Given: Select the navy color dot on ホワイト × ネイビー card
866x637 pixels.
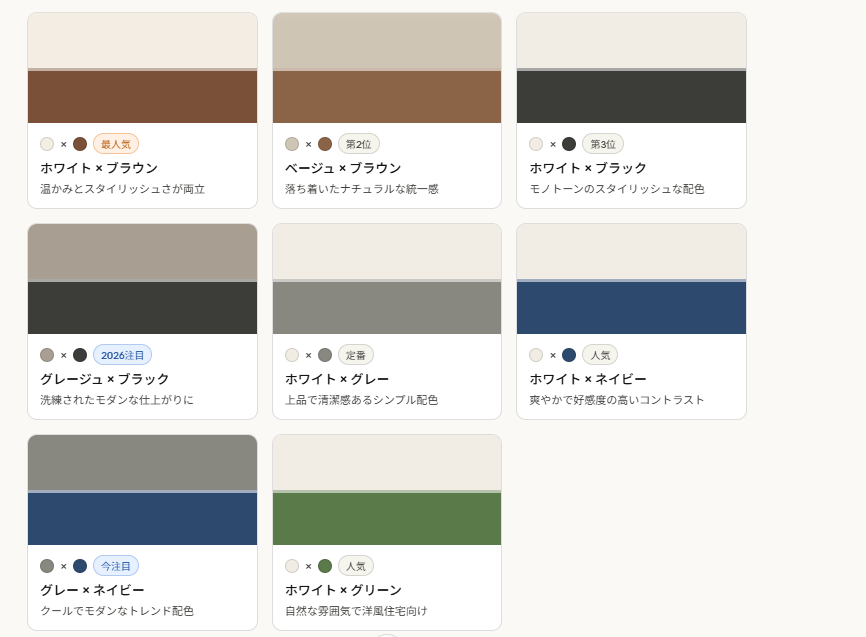Looking at the screenshot, I should pyautogui.click(x=569, y=354).
